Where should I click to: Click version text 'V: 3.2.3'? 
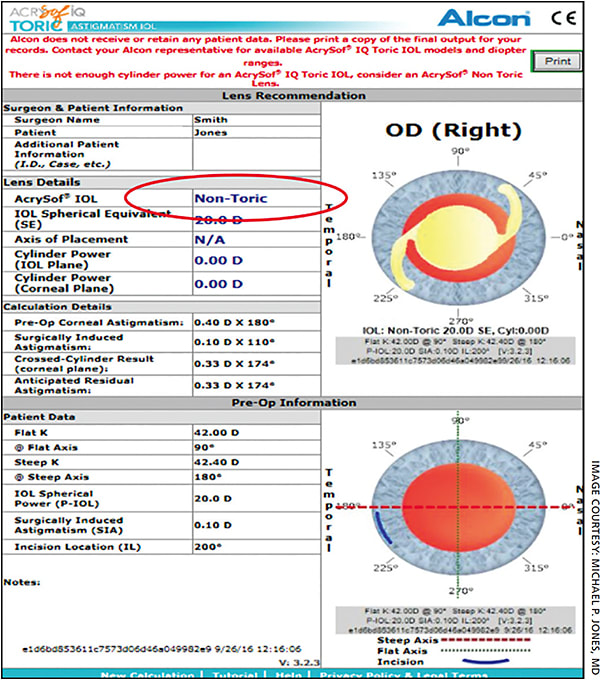tap(300, 663)
